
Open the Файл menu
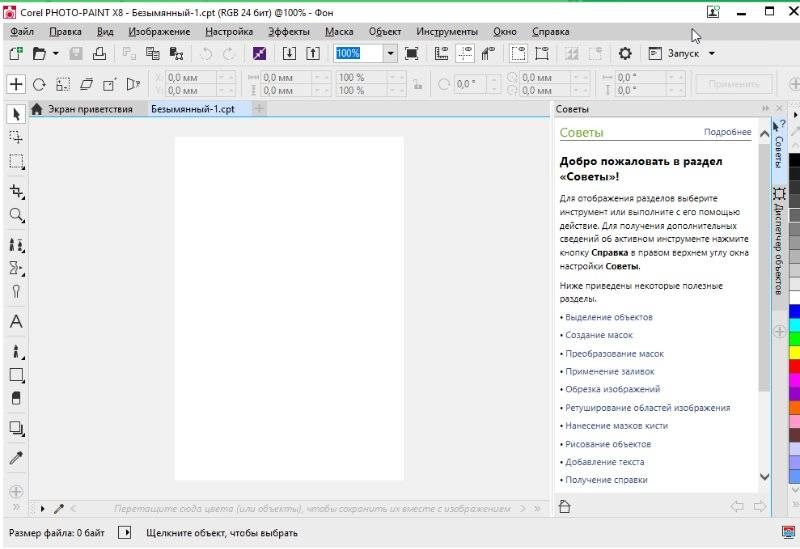(x=22, y=32)
